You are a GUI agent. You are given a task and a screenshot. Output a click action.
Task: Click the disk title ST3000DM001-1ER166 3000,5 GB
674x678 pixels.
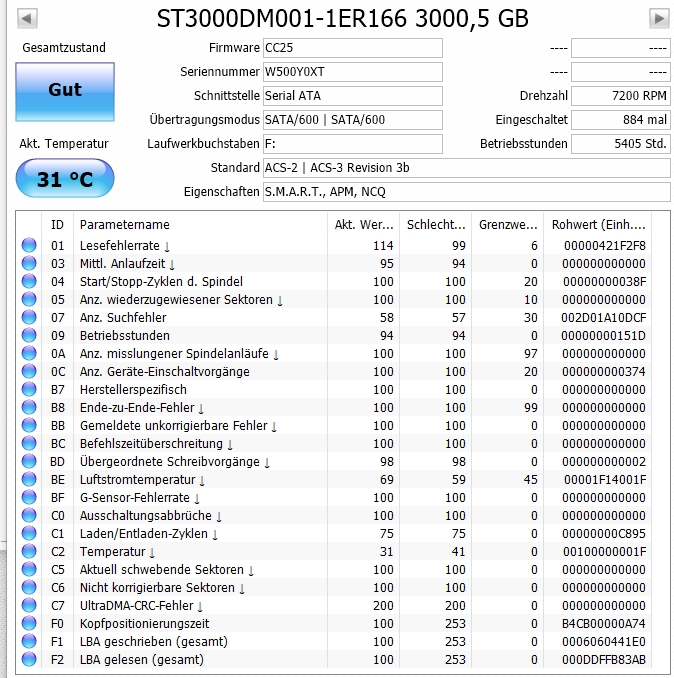pos(342,19)
